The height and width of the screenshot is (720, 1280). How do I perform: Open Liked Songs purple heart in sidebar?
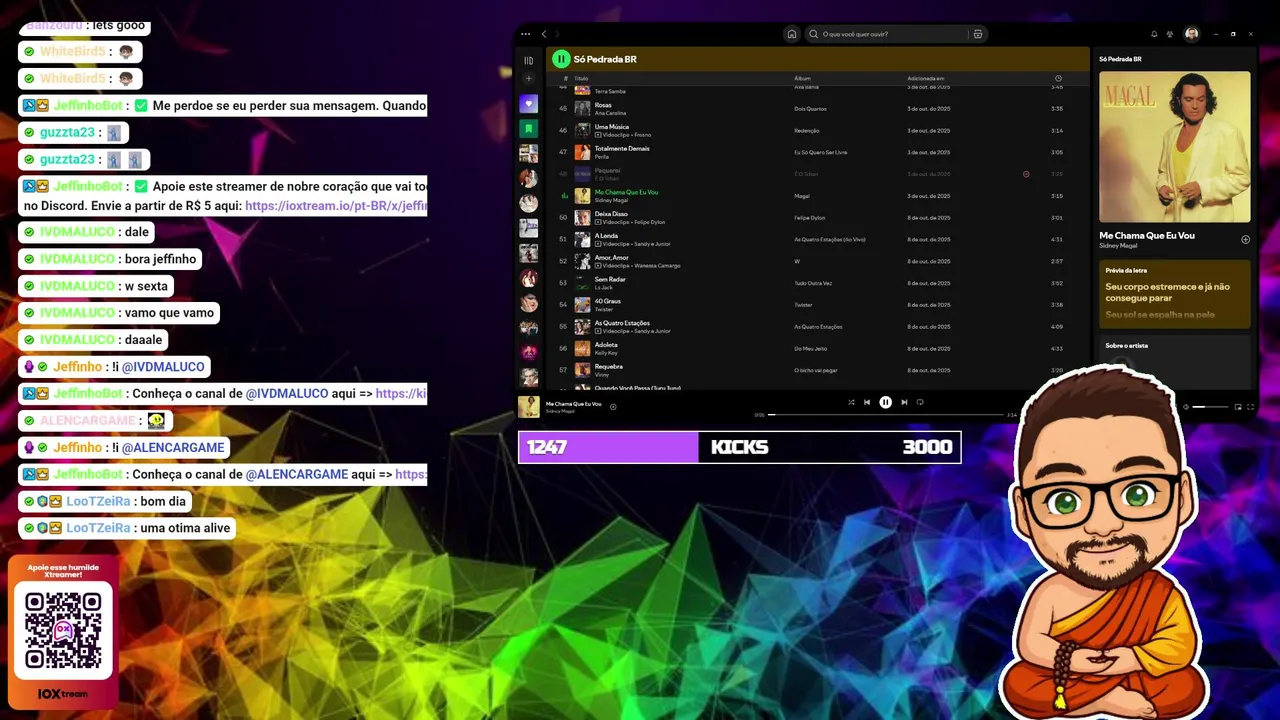[x=529, y=104]
